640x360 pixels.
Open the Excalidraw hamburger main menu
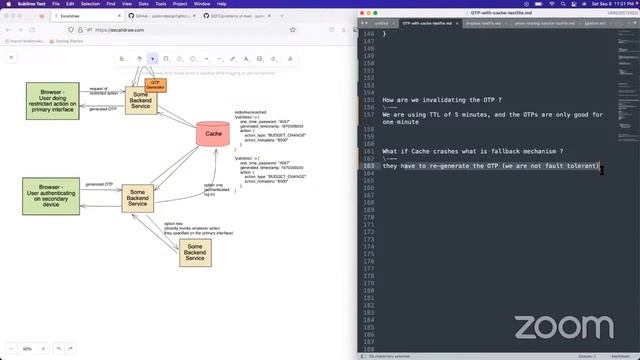click(x=11, y=58)
